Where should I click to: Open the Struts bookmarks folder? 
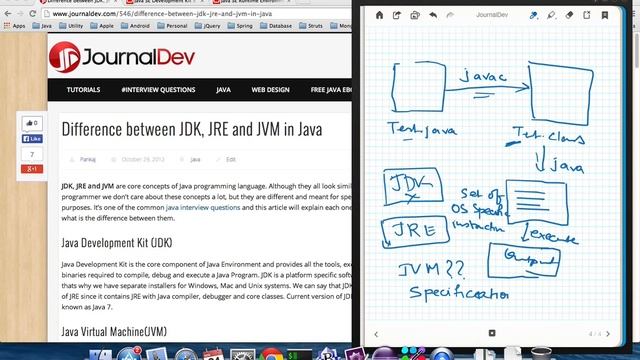point(311,26)
